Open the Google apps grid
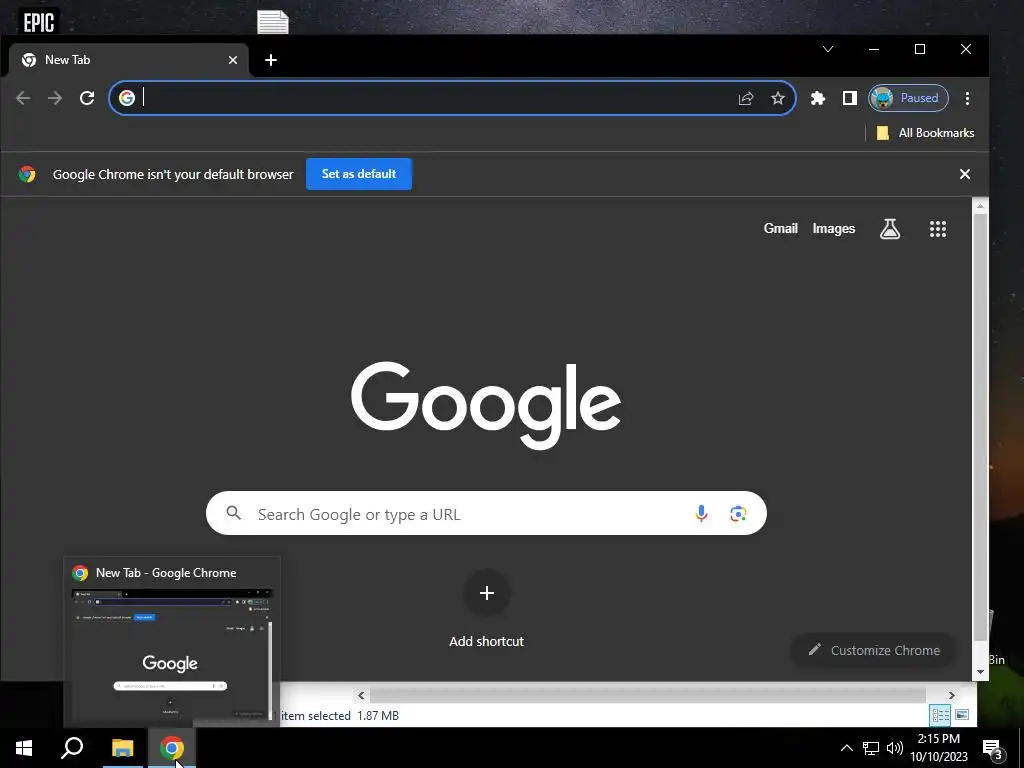 pos(938,229)
